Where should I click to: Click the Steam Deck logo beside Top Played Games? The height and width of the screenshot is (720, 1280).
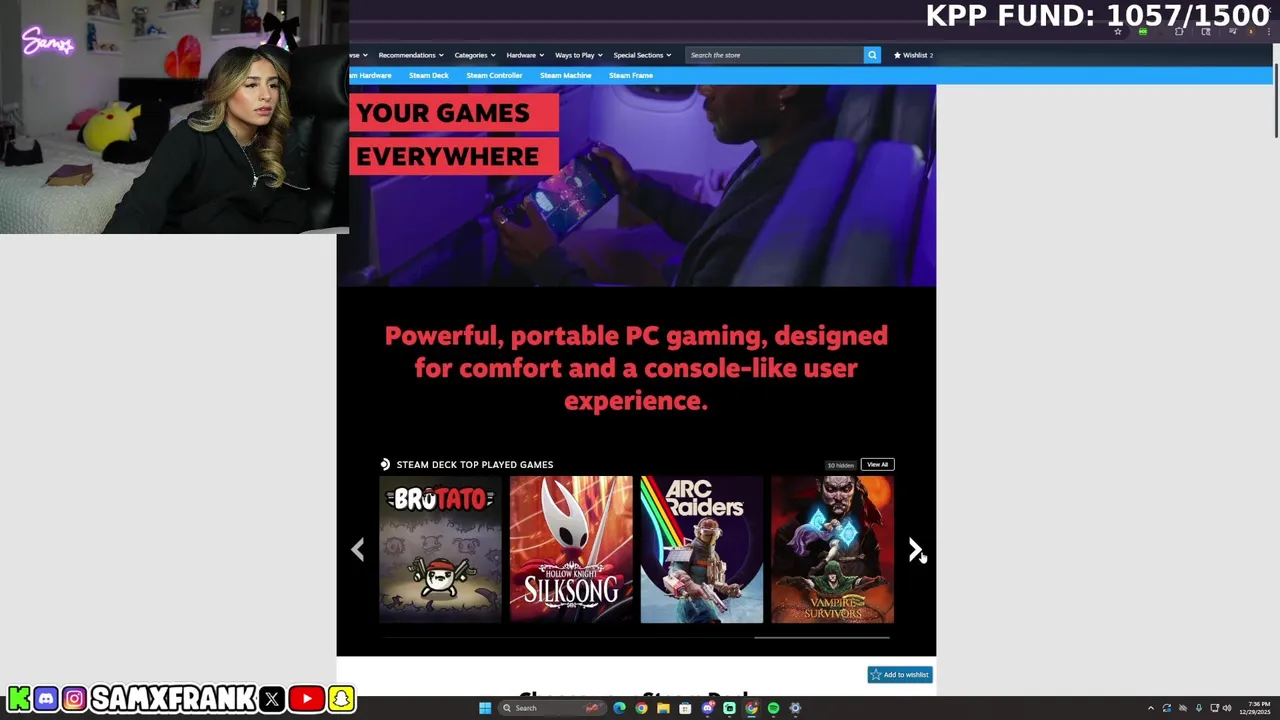pos(385,464)
